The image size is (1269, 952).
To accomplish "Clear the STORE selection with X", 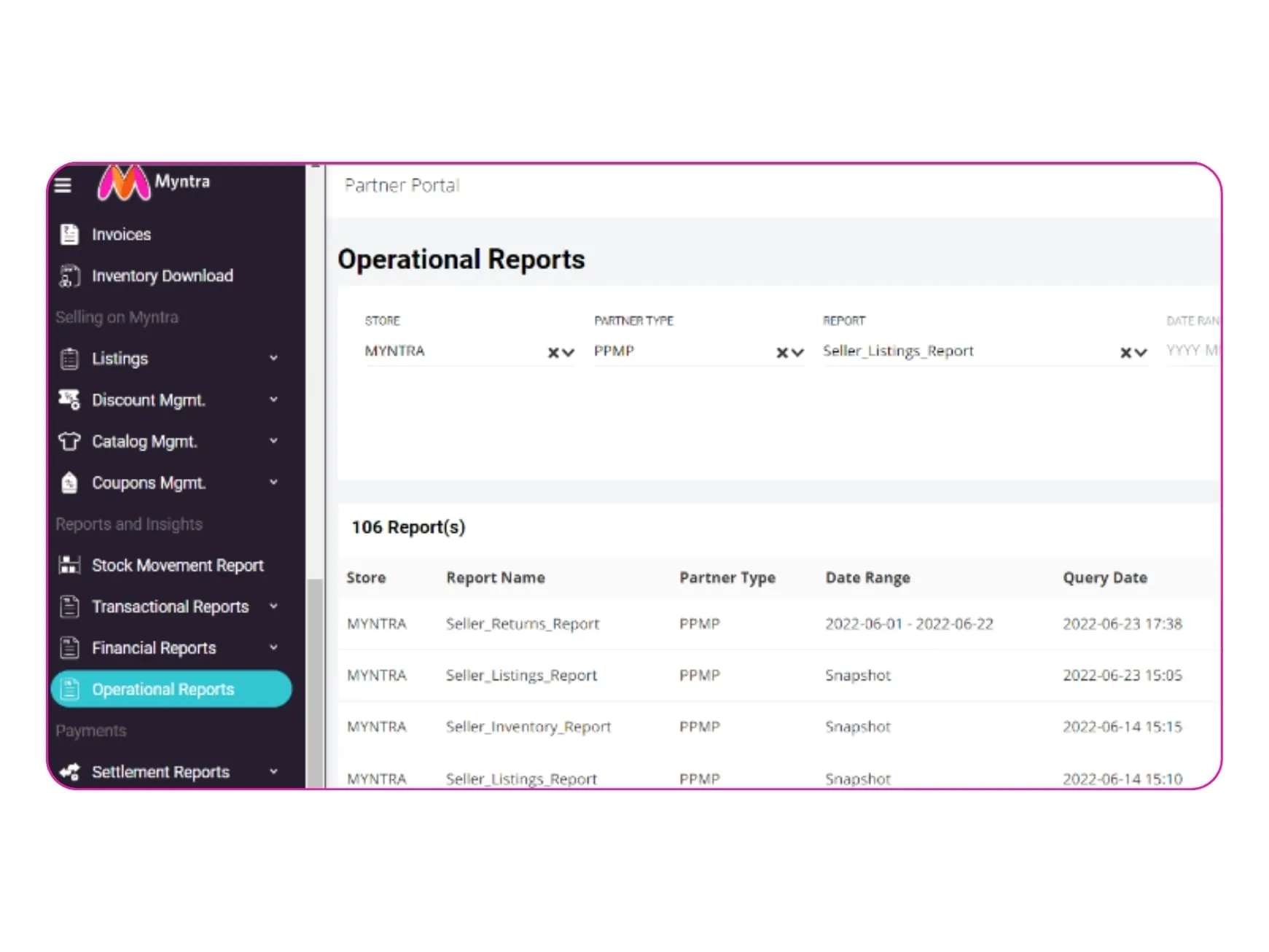I will [553, 353].
